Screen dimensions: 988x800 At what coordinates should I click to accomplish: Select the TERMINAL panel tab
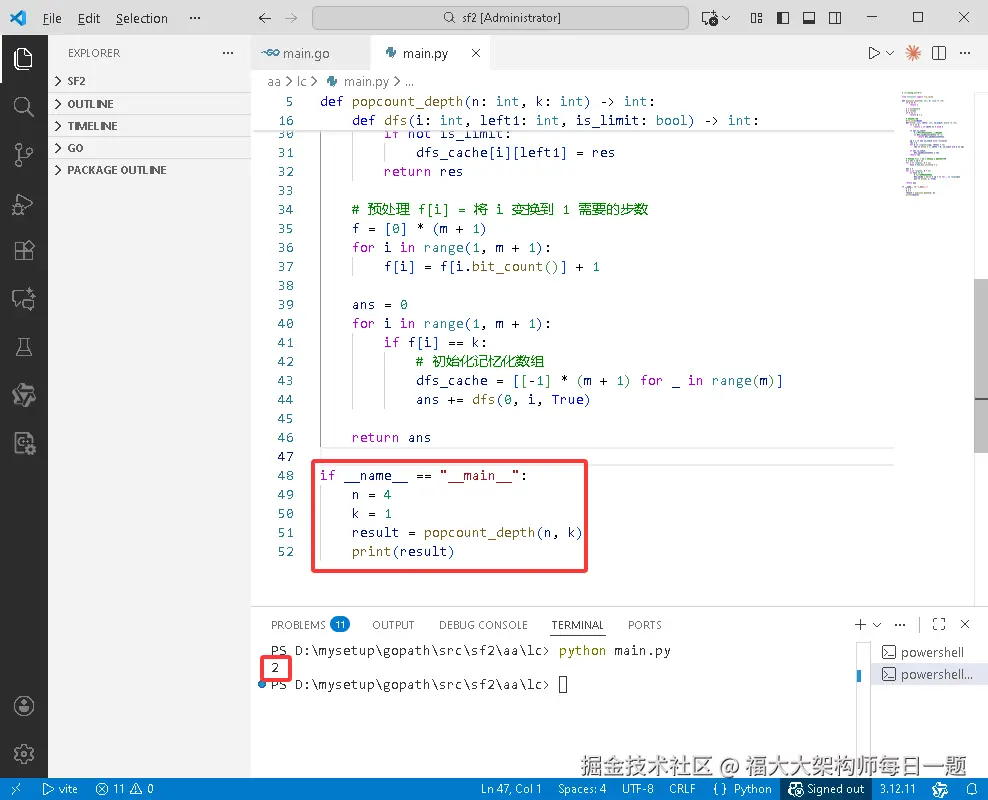(x=577, y=624)
